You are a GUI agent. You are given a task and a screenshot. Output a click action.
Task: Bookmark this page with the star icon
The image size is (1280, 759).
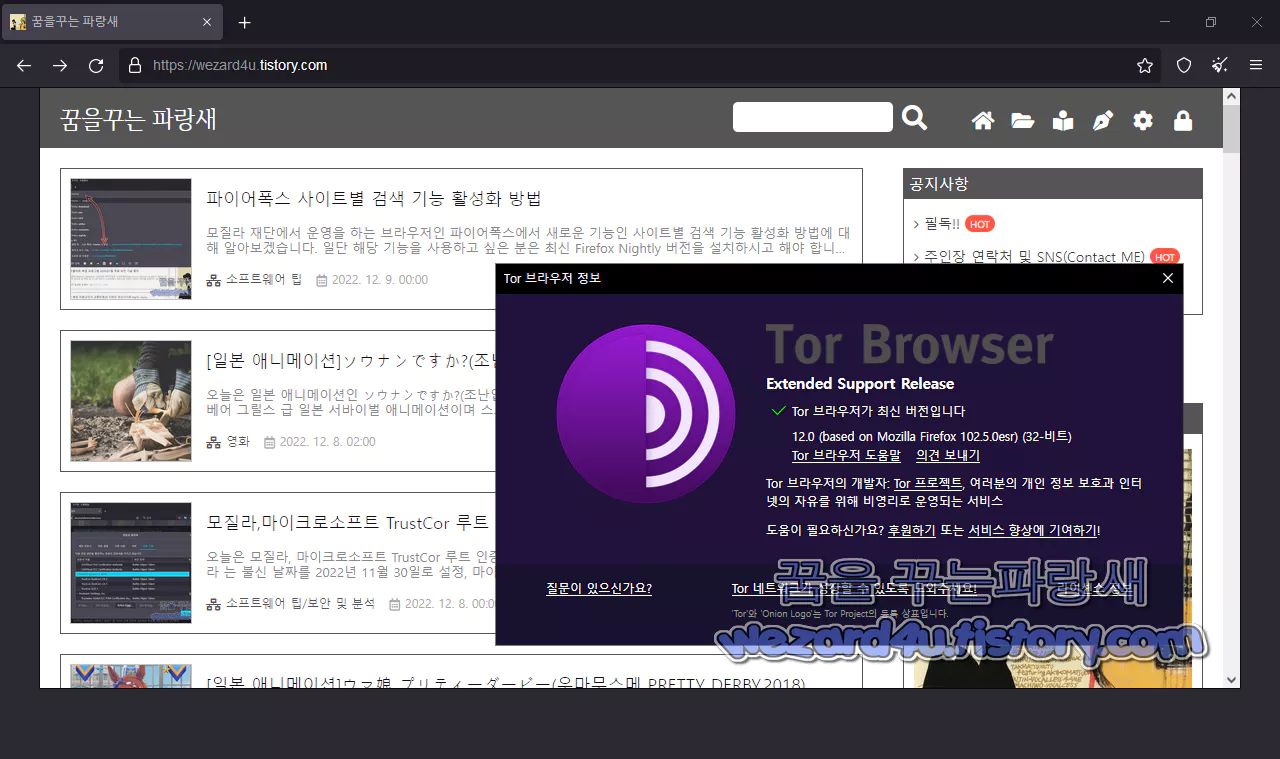pos(1145,65)
